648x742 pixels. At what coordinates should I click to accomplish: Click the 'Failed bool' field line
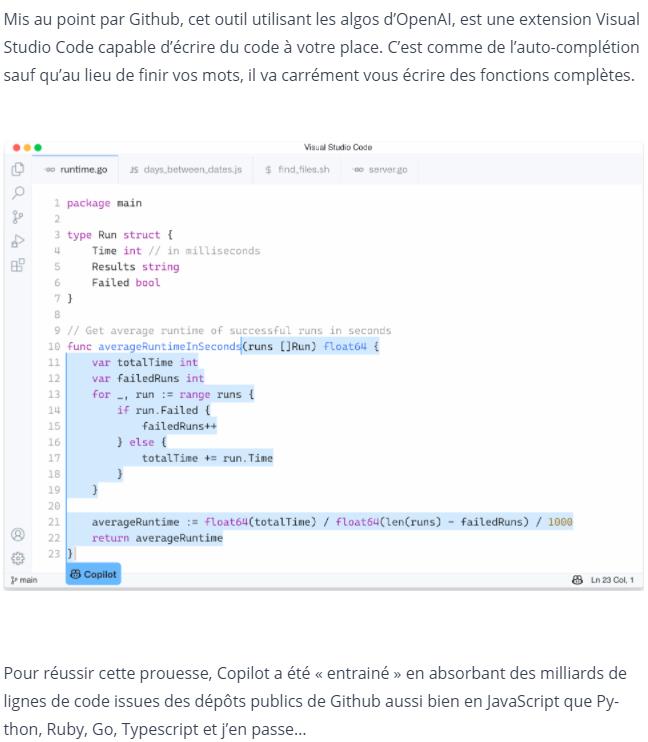click(x=126, y=283)
